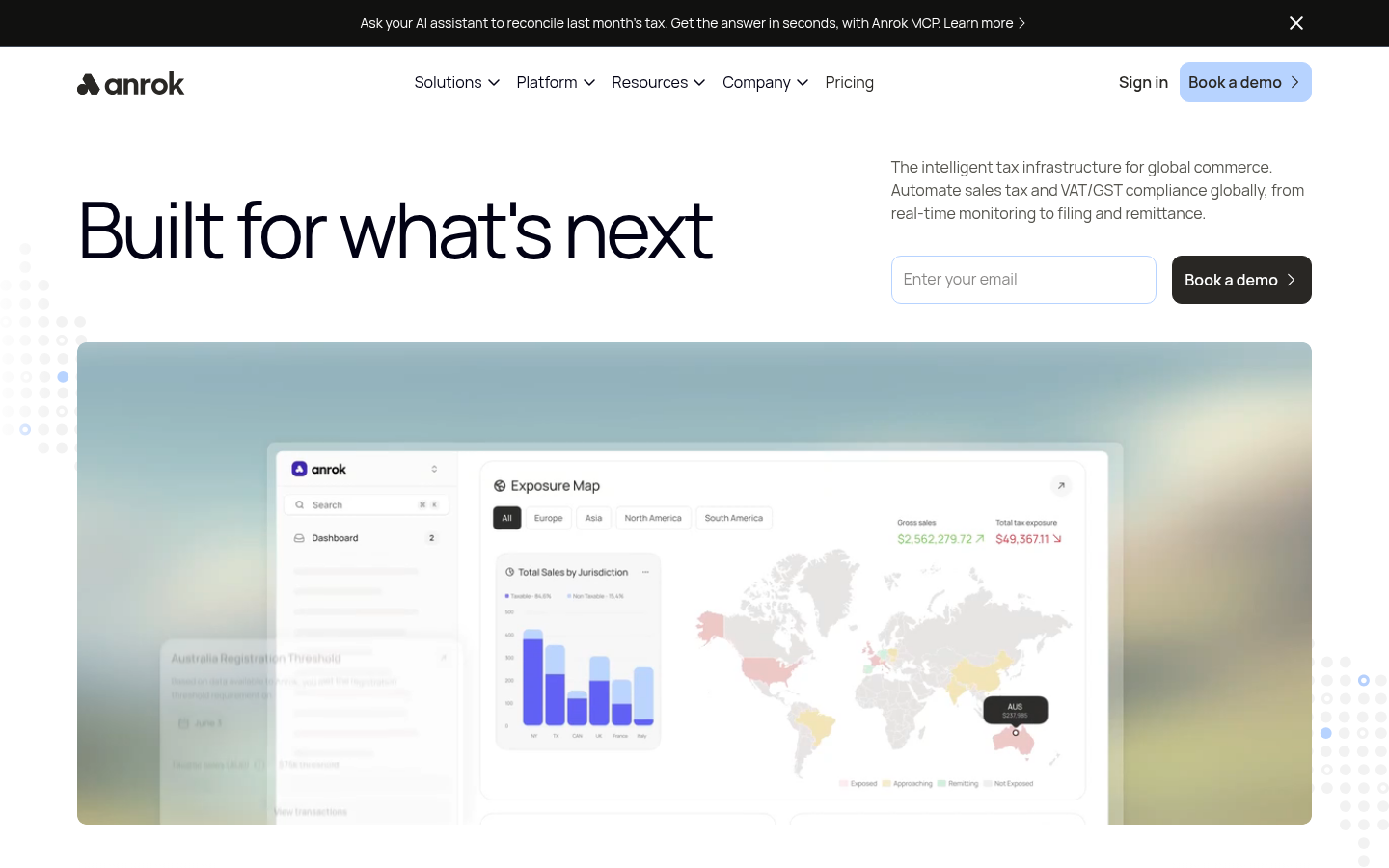This screenshot has width=1389, height=868.
Task: Click the Sign in link
Action: [x=1143, y=82]
